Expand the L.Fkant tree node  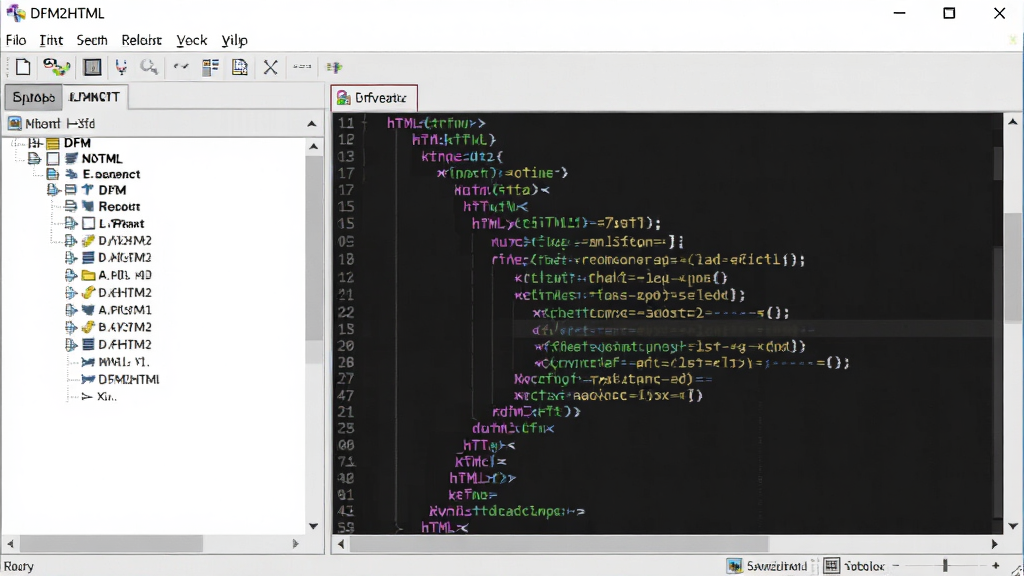[71, 223]
